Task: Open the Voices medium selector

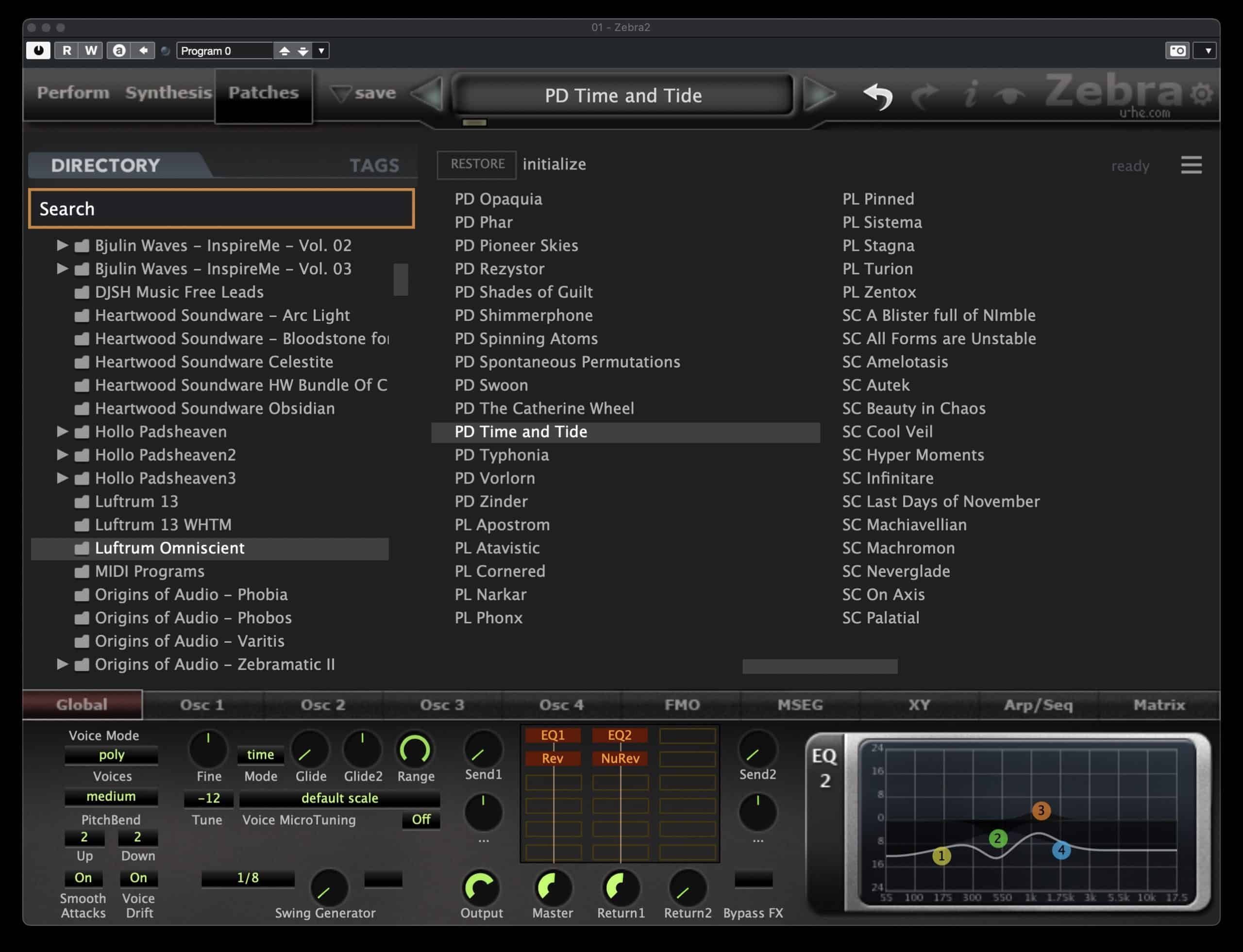Action: (111, 796)
